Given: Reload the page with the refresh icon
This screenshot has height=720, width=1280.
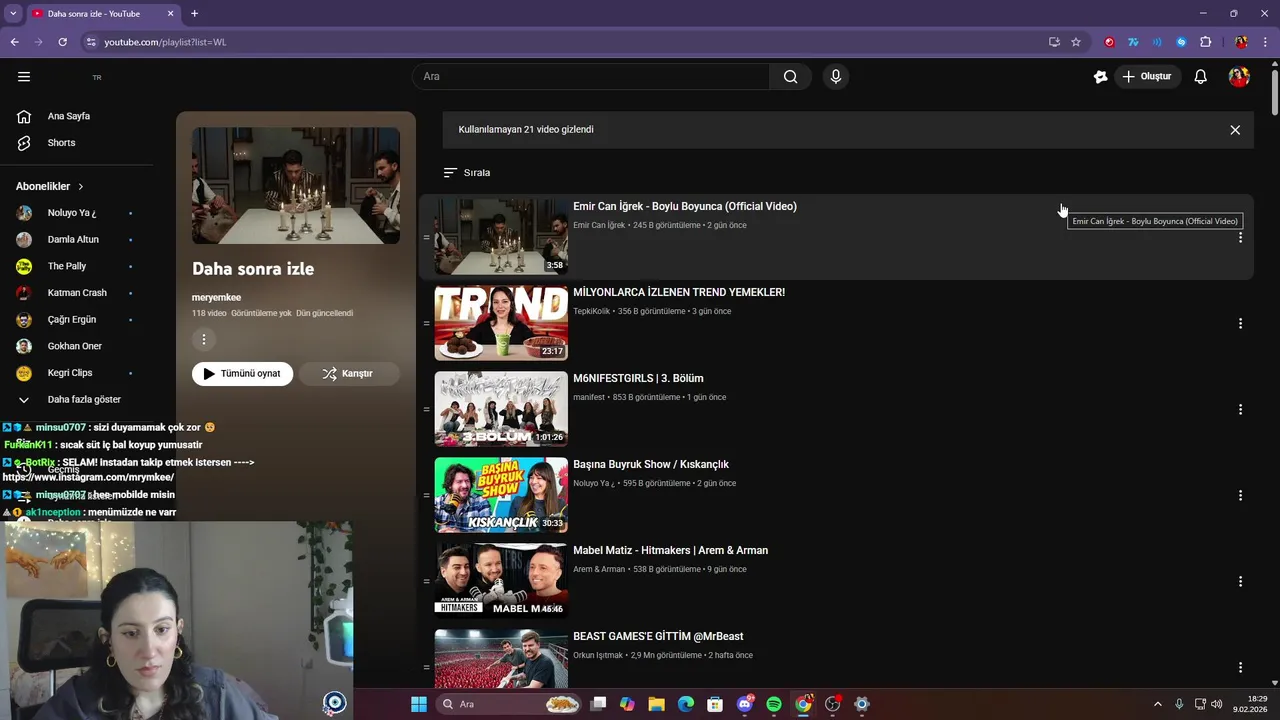Looking at the screenshot, I should click(62, 42).
